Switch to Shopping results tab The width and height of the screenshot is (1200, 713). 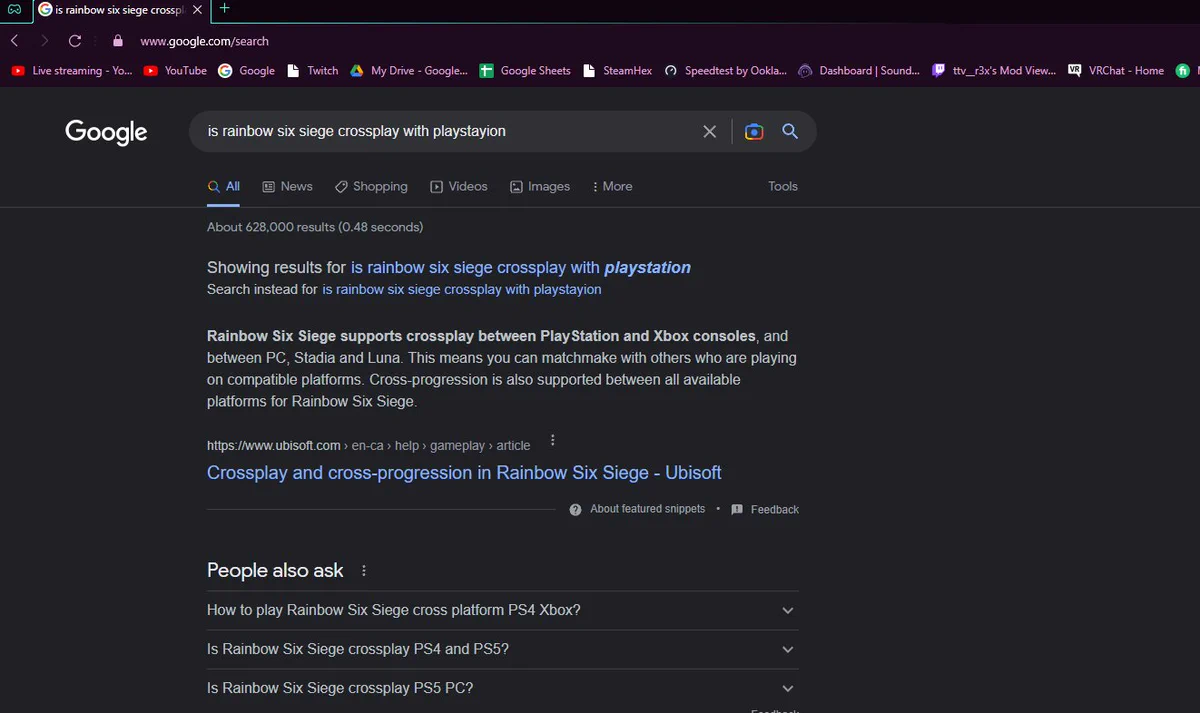click(371, 186)
